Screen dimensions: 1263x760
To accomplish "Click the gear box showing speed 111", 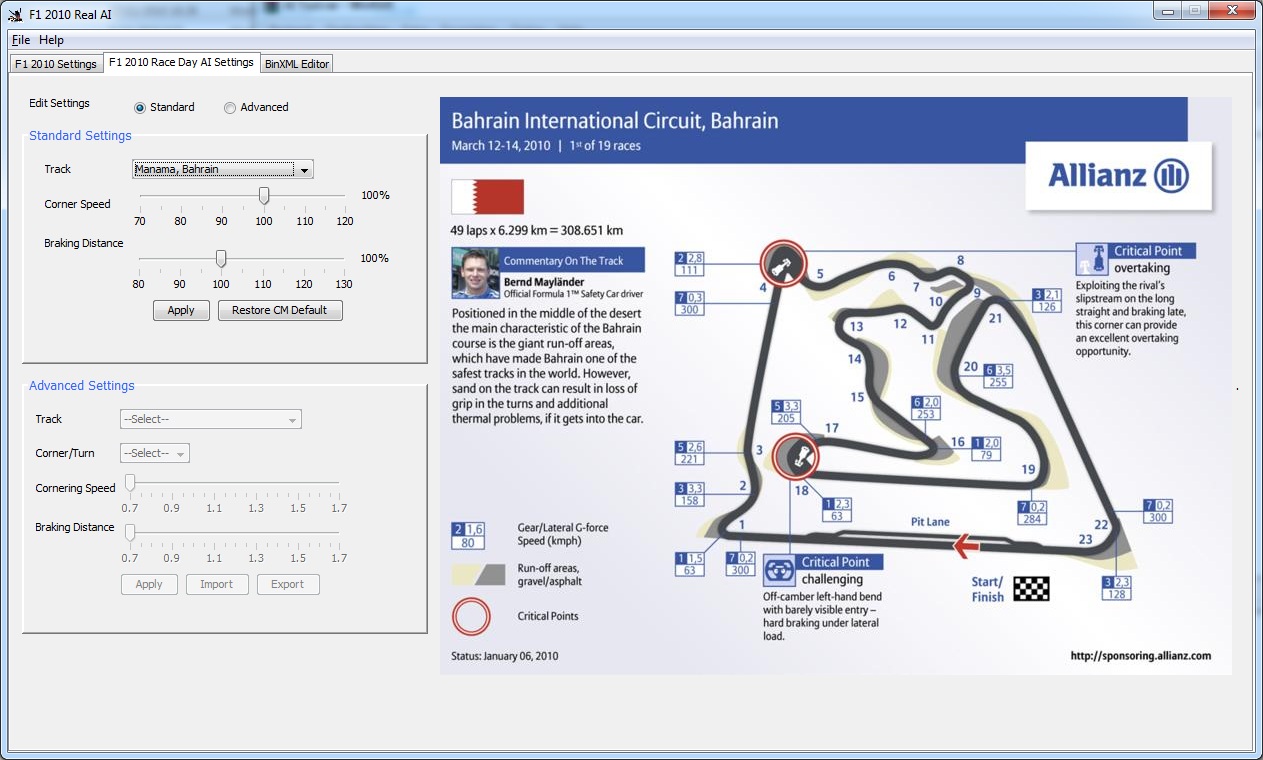I will click(690, 264).
